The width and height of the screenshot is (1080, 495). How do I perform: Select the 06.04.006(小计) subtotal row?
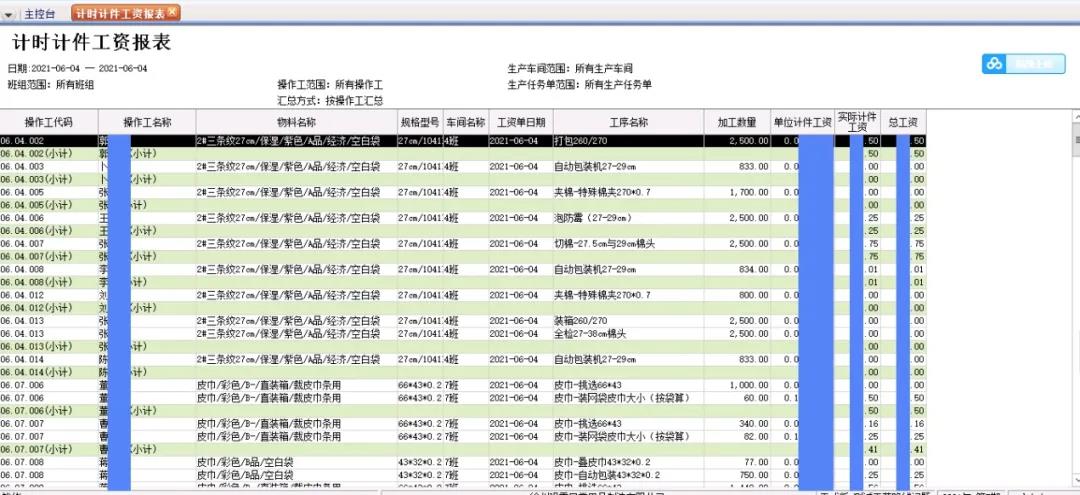tap(463, 231)
